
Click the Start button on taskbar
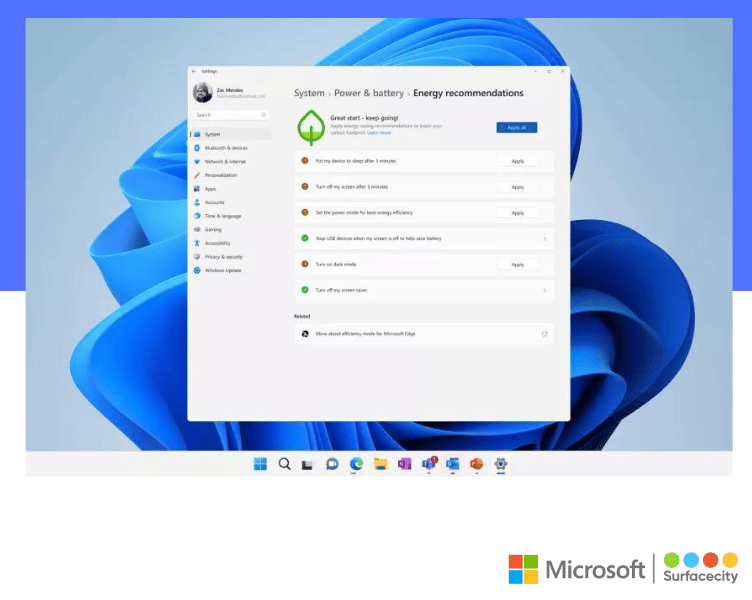coord(260,464)
